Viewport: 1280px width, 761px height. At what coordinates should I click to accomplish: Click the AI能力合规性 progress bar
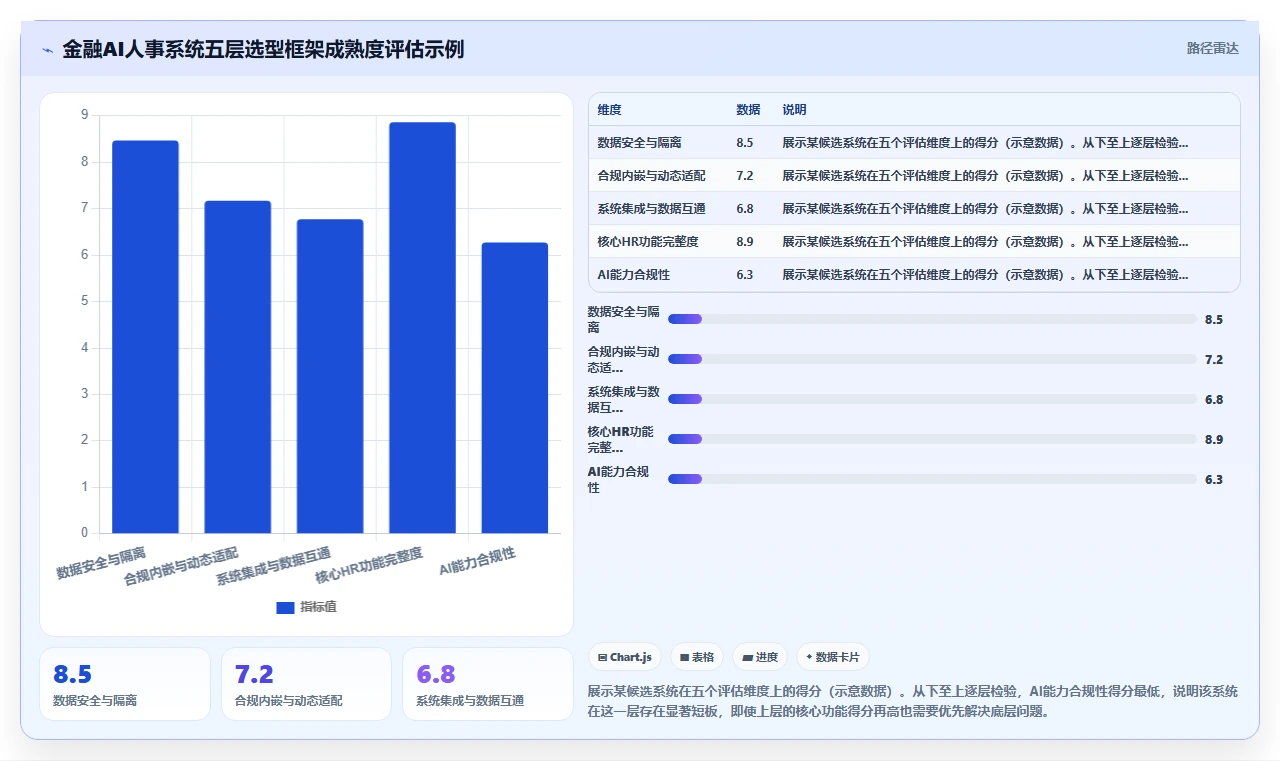click(932, 479)
